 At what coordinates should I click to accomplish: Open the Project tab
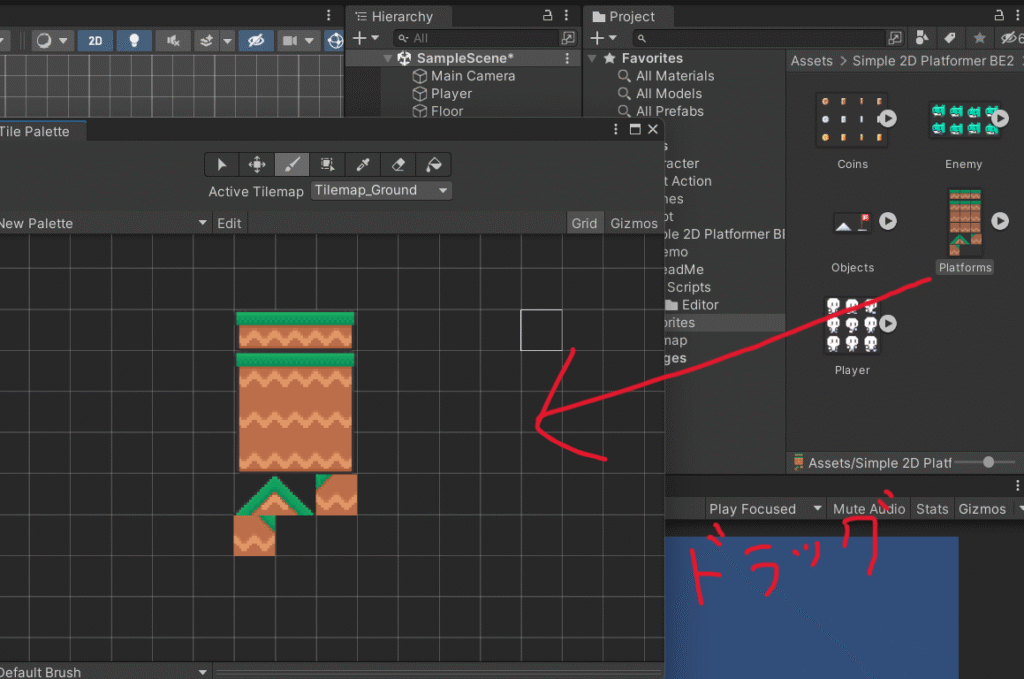(631, 16)
